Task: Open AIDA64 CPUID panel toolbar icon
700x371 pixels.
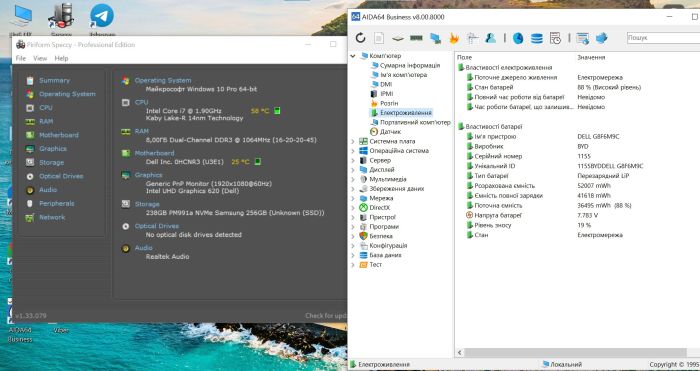Action: click(x=472, y=38)
